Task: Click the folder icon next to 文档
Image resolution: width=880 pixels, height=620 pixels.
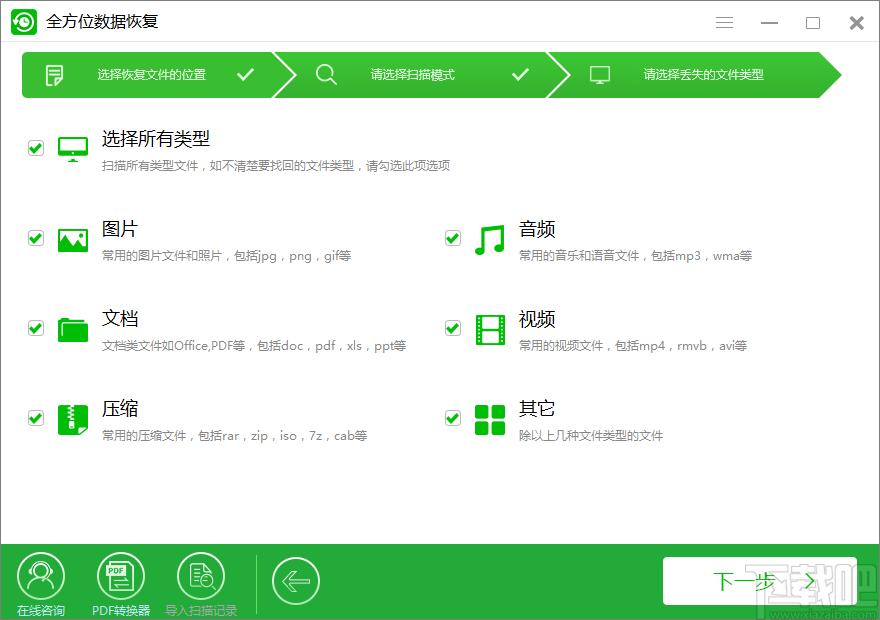Action: [x=73, y=330]
